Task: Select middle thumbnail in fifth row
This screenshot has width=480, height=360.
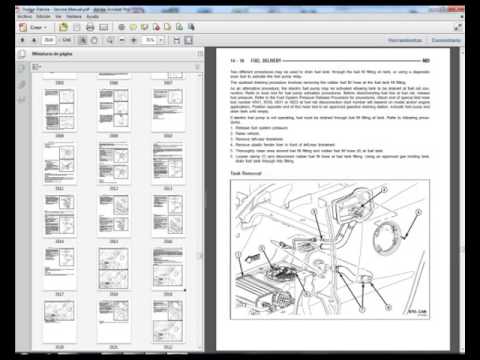Action: click(114, 268)
